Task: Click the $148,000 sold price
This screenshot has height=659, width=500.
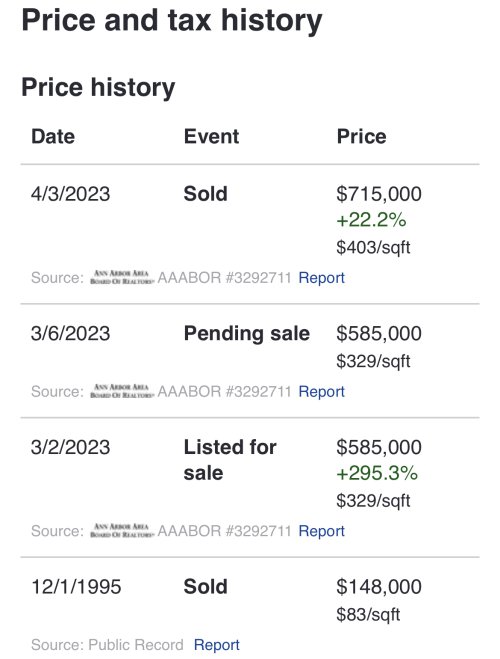Action: click(379, 587)
